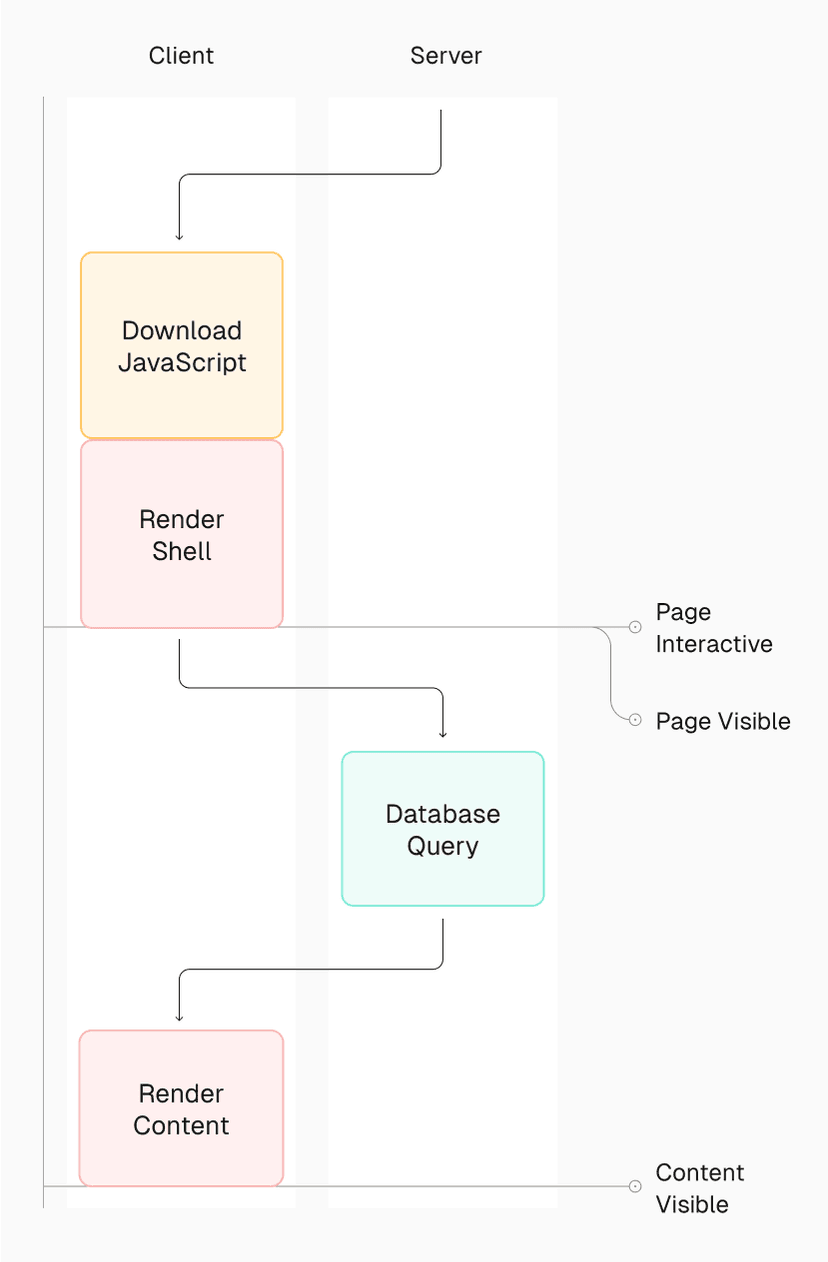Select the Server column header

445,56
